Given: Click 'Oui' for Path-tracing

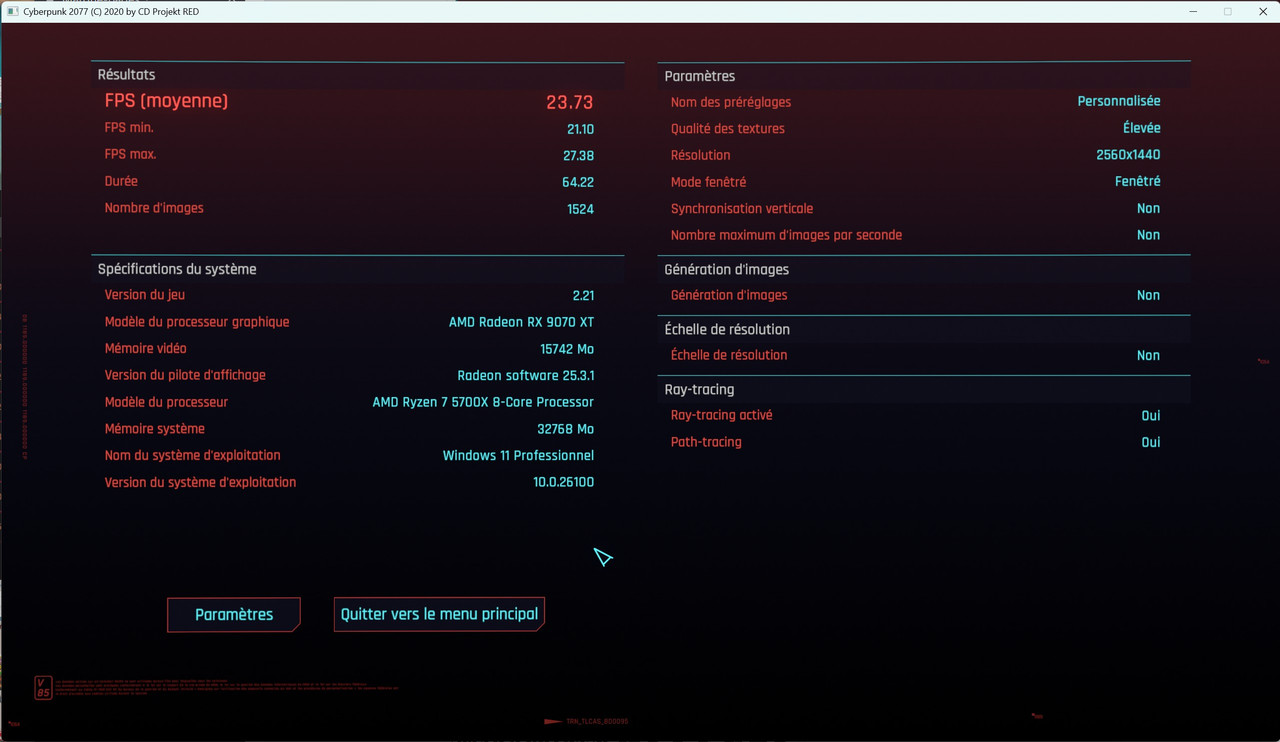Looking at the screenshot, I should (x=1151, y=442).
